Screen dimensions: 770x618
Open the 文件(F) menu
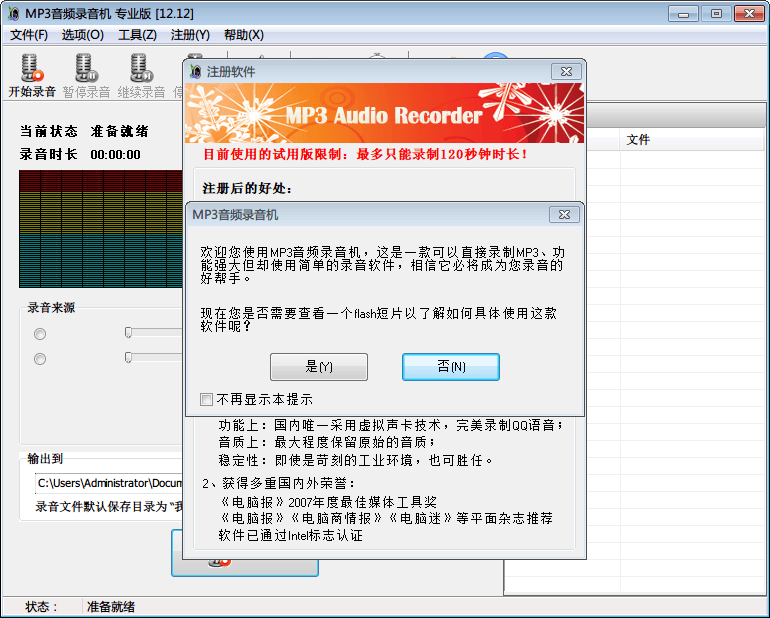tap(29, 35)
